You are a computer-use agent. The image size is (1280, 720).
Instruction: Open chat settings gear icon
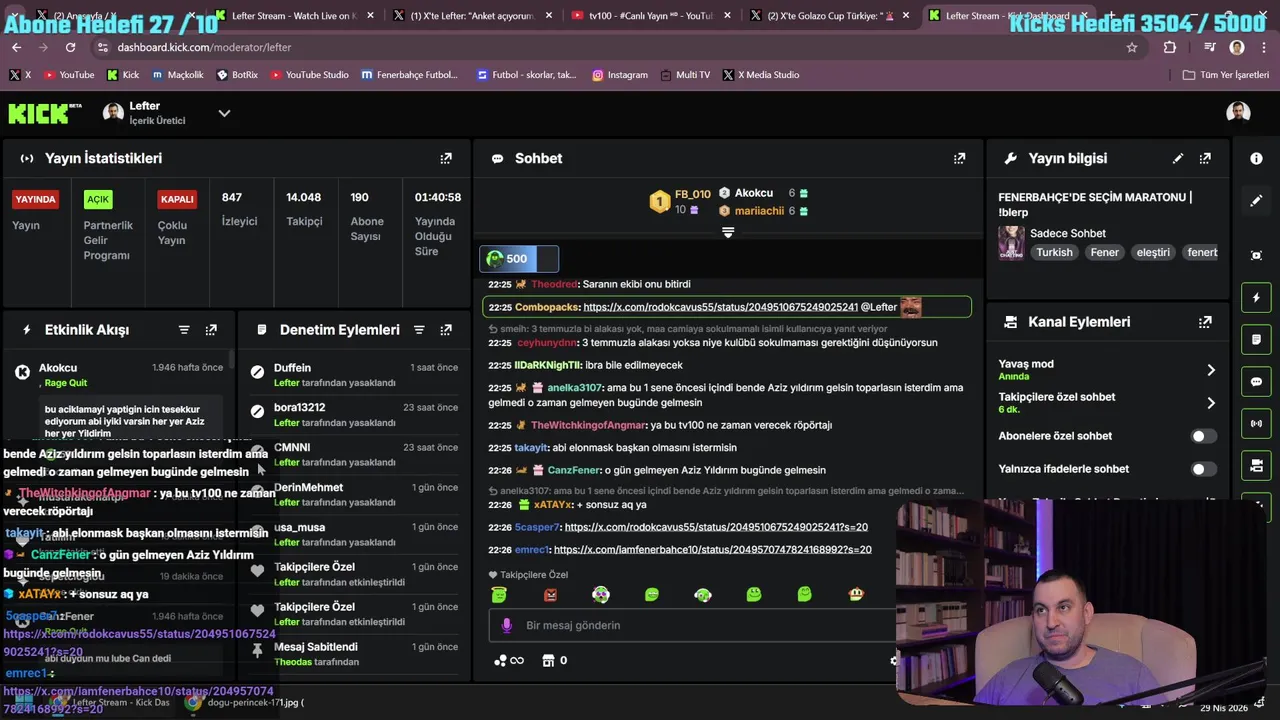893,660
